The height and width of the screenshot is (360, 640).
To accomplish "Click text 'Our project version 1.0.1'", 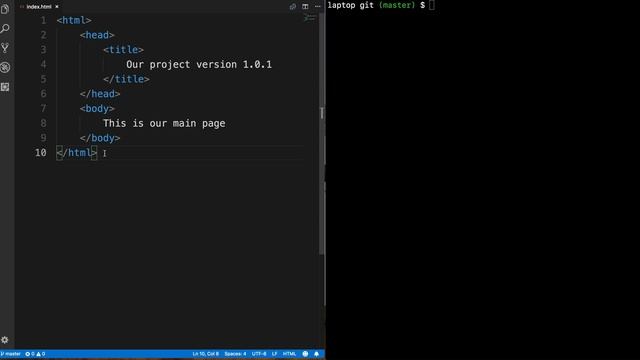I will pos(199,64).
